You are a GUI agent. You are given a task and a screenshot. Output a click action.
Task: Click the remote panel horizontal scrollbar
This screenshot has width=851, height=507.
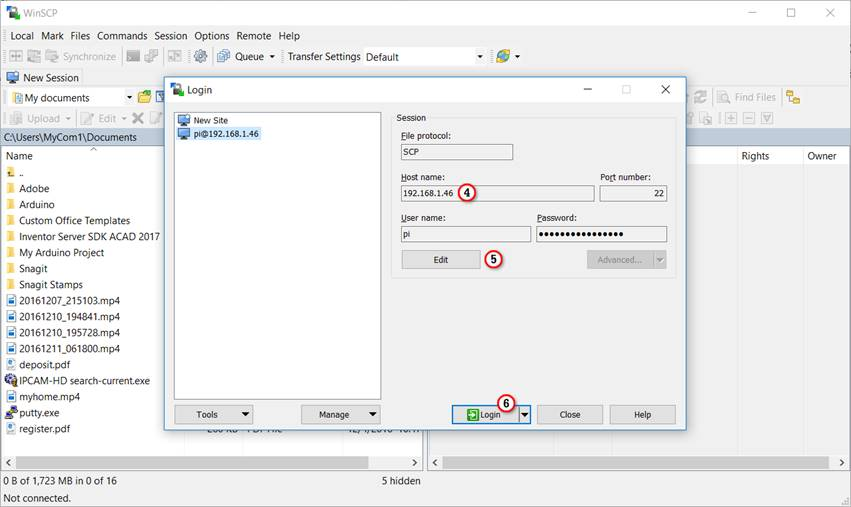point(638,462)
